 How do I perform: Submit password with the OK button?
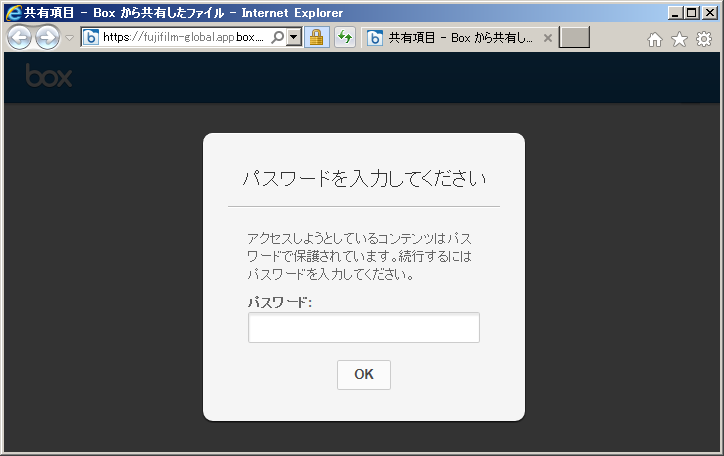pos(364,375)
